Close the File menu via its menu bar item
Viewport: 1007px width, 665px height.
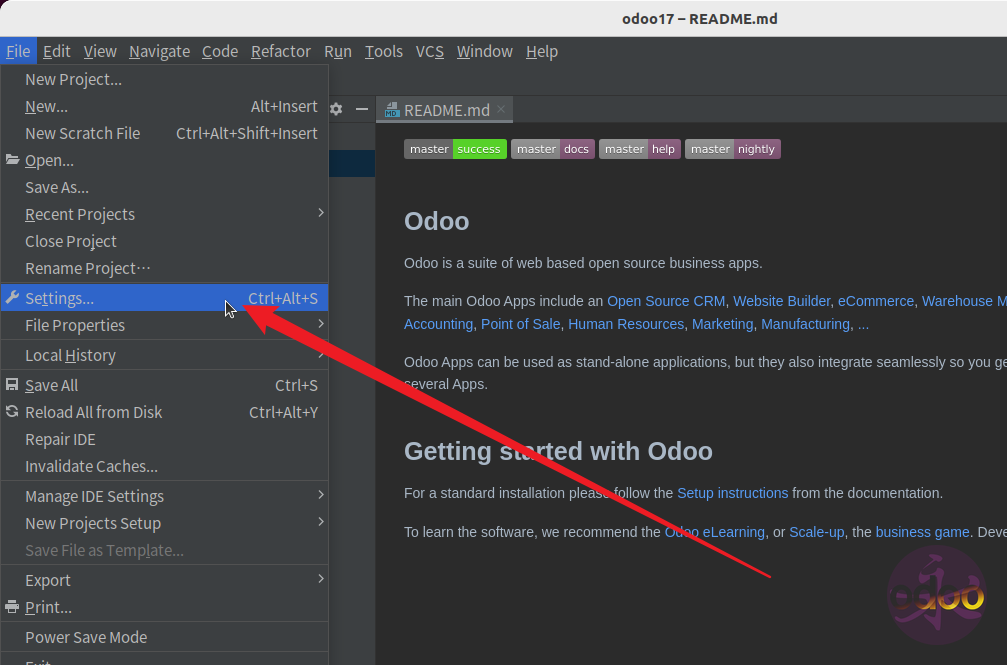18,51
